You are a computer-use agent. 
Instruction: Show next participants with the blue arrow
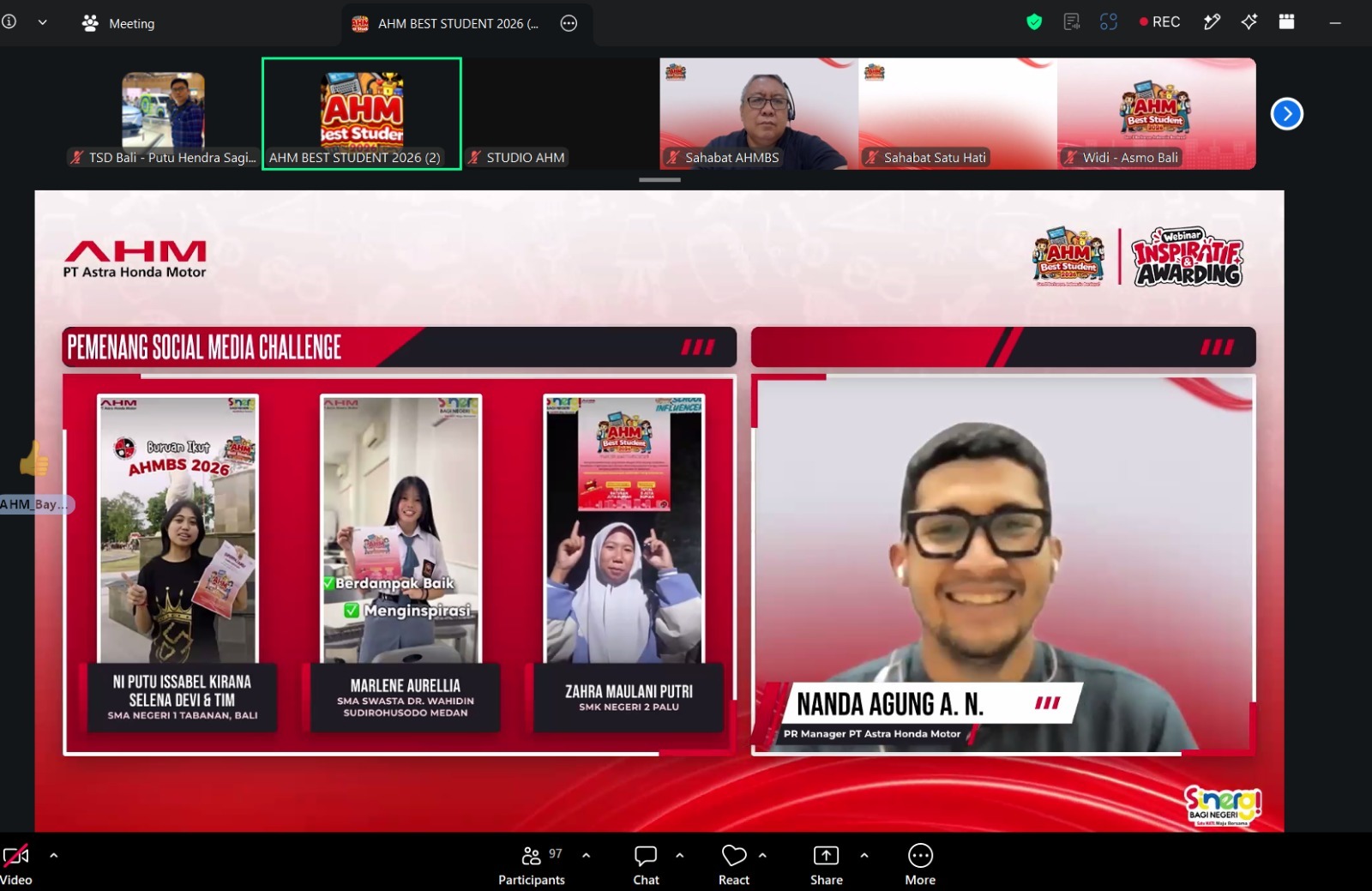(x=1286, y=114)
